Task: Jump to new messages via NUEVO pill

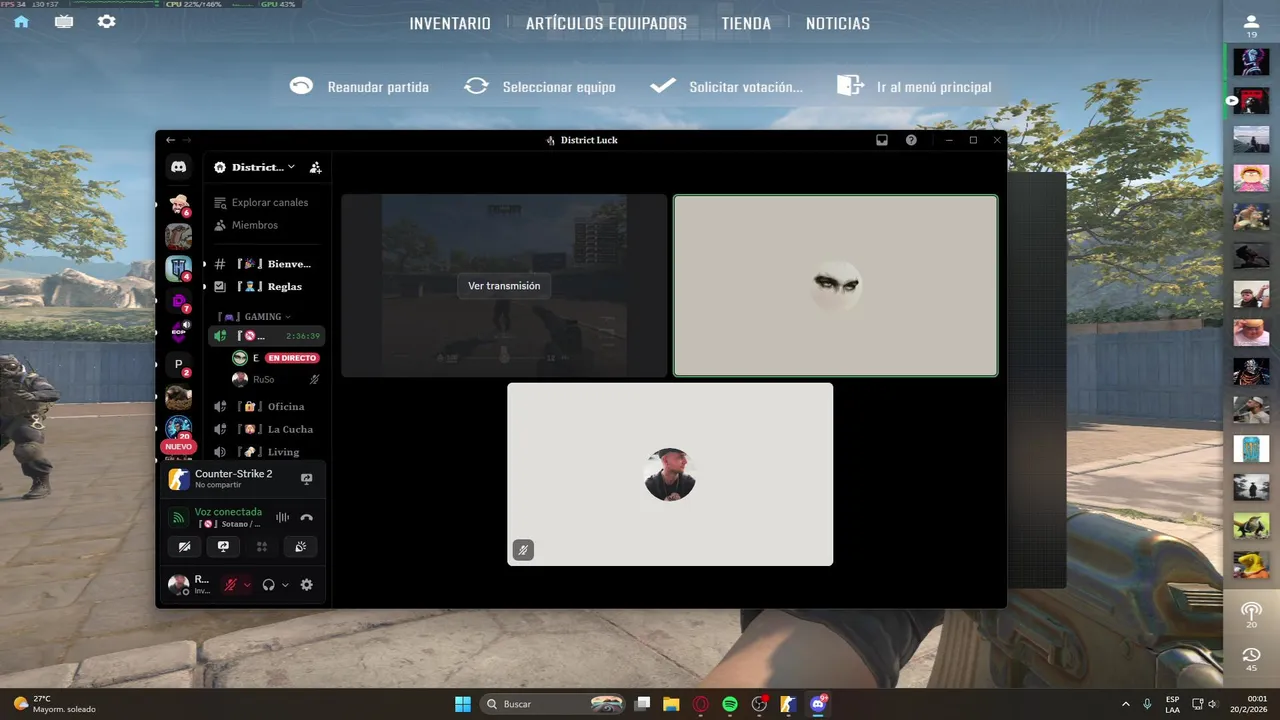Action: pyautogui.click(x=178, y=447)
